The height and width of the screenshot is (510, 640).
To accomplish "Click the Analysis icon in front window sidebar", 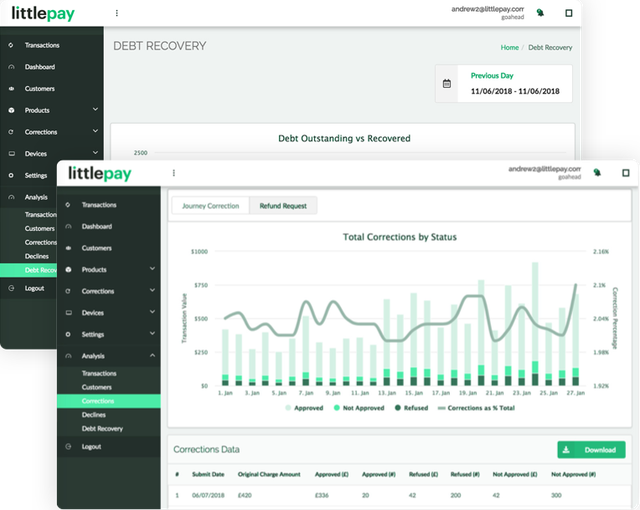I will coord(68,356).
